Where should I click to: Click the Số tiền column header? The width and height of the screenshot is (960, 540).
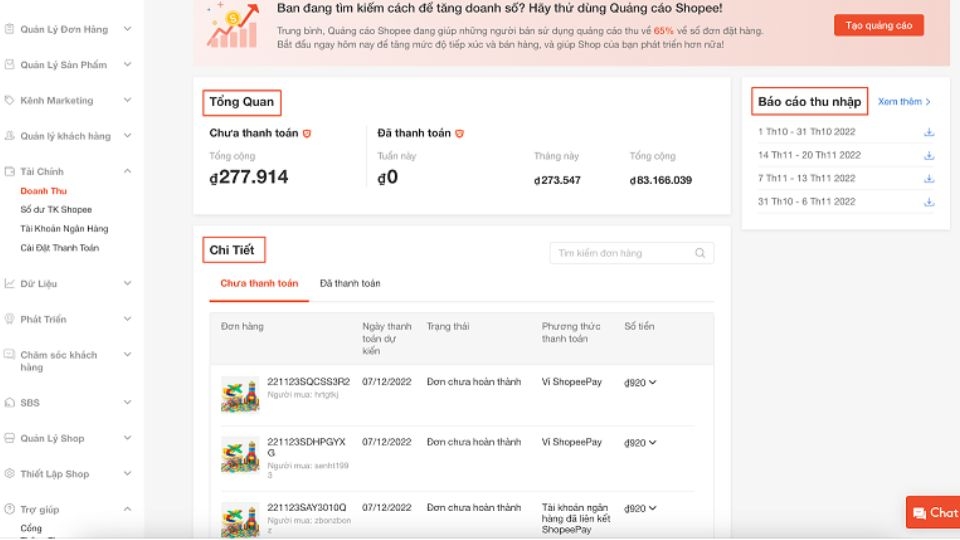(x=639, y=326)
